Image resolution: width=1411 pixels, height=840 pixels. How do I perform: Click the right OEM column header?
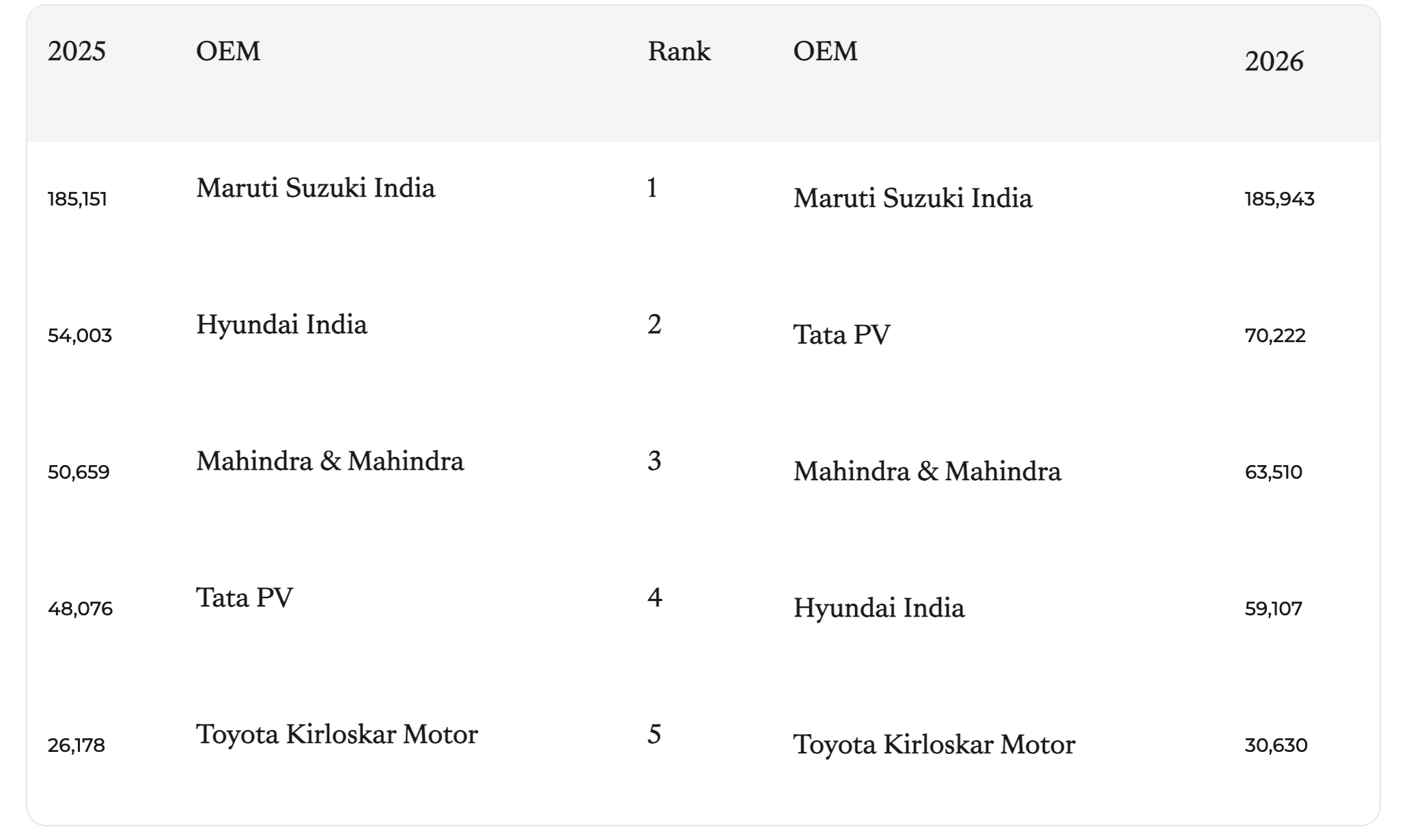(x=825, y=52)
